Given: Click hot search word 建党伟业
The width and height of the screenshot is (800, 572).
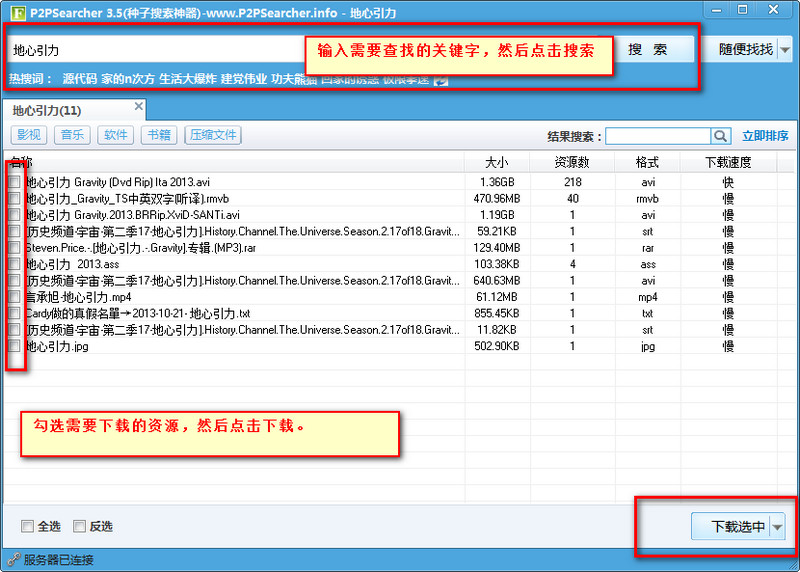Looking at the screenshot, I should pyautogui.click(x=243, y=79).
